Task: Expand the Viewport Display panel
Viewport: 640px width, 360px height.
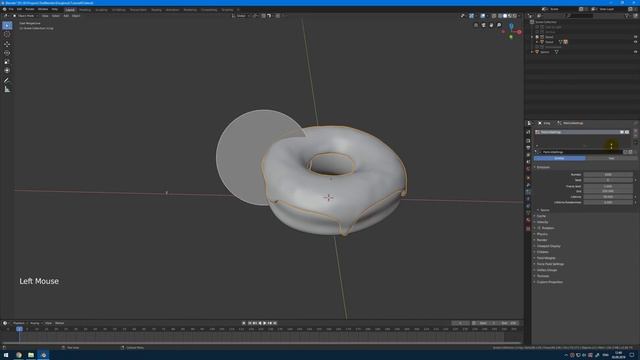Action: point(548,246)
